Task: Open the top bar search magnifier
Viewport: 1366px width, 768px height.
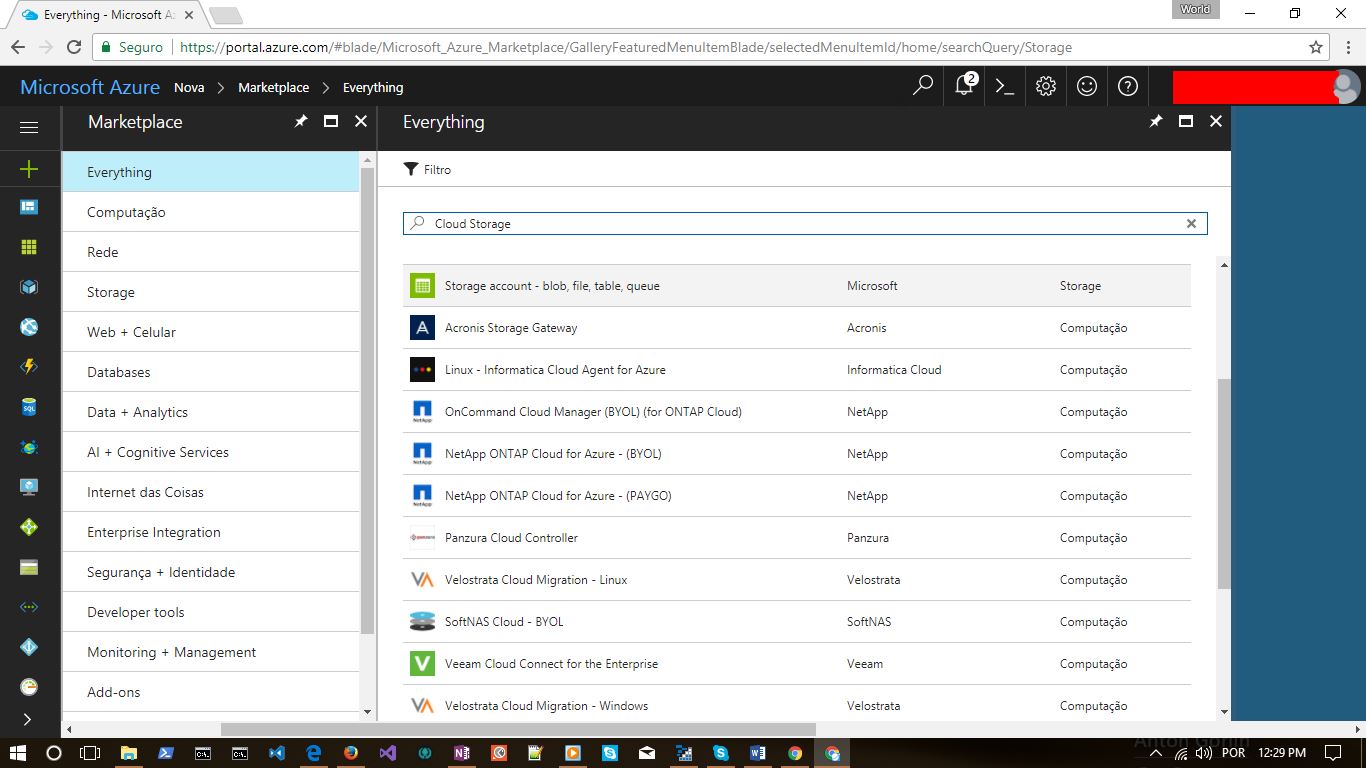Action: 923,86
